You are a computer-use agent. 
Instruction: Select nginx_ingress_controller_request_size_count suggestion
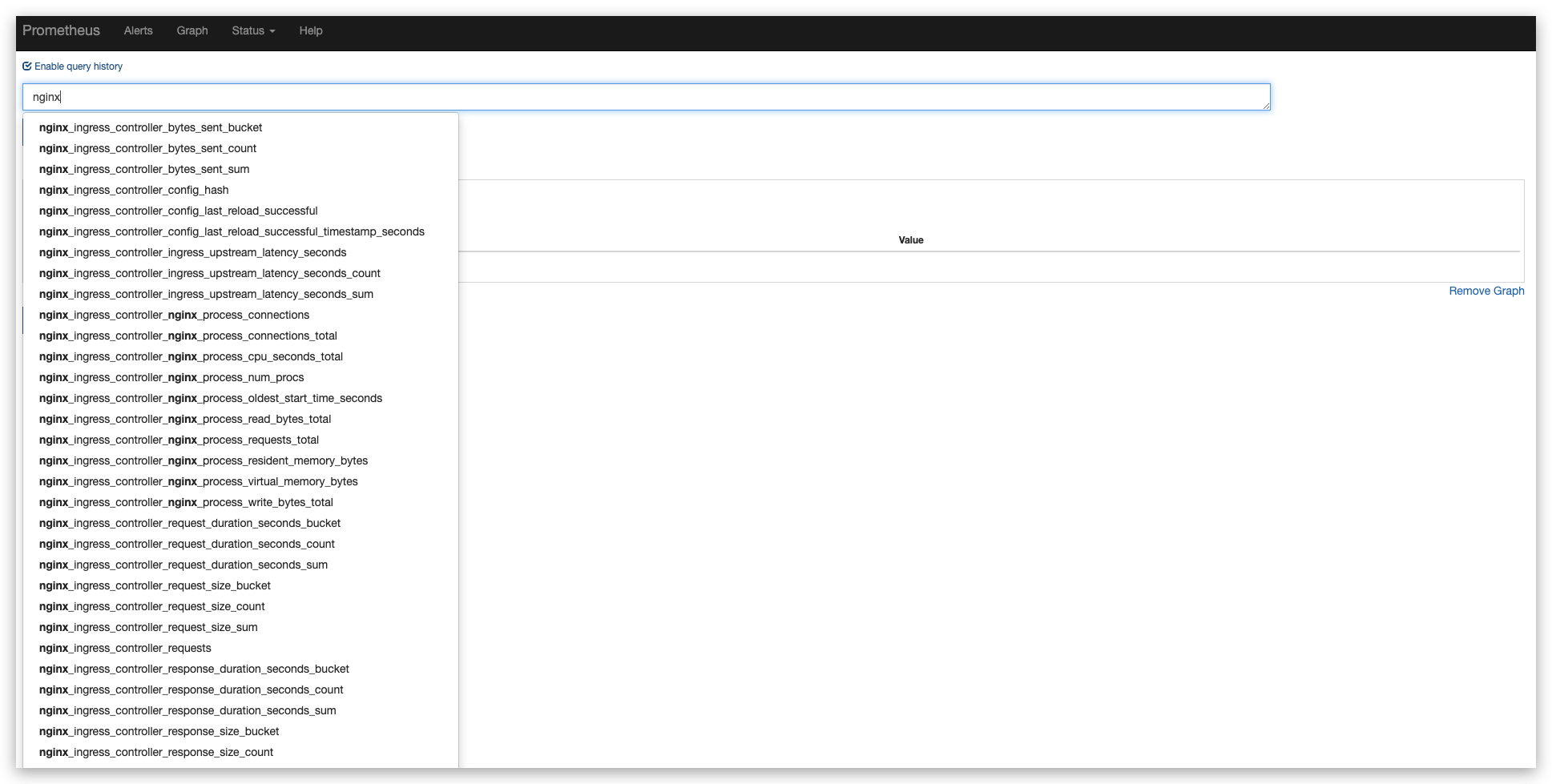pyautogui.click(x=240, y=606)
